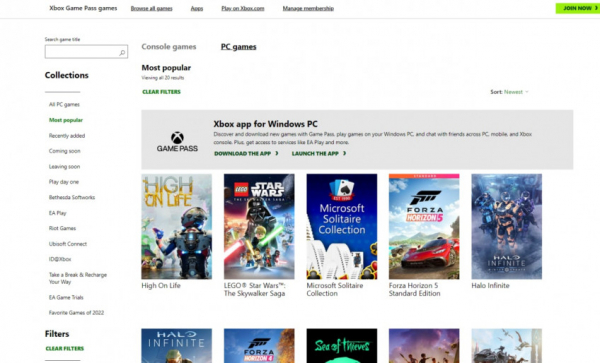Screen dimensions: 600x363
Task: Select All PC games collection
Action: tap(64, 104)
